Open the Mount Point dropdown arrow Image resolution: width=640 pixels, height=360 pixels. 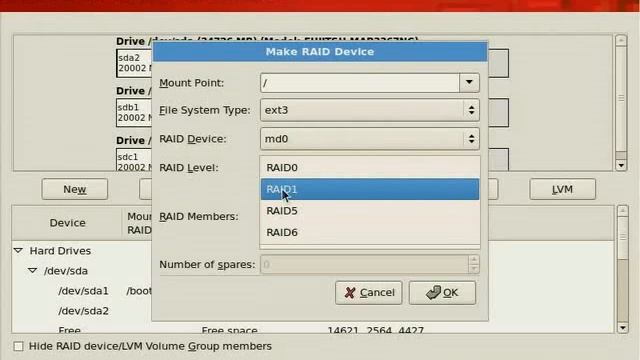(469, 83)
